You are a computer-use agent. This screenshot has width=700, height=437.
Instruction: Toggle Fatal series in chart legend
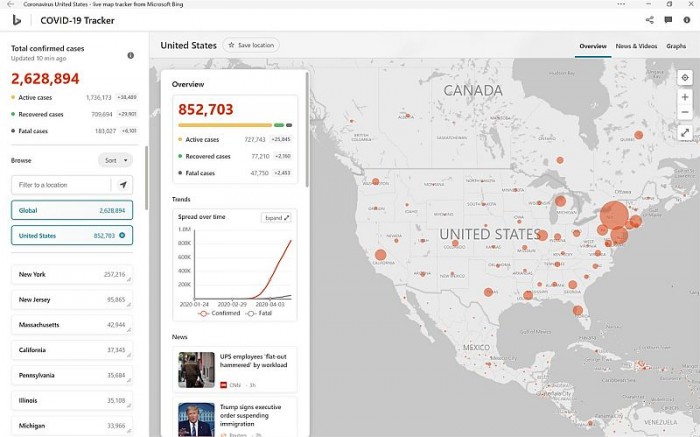pos(258,313)
